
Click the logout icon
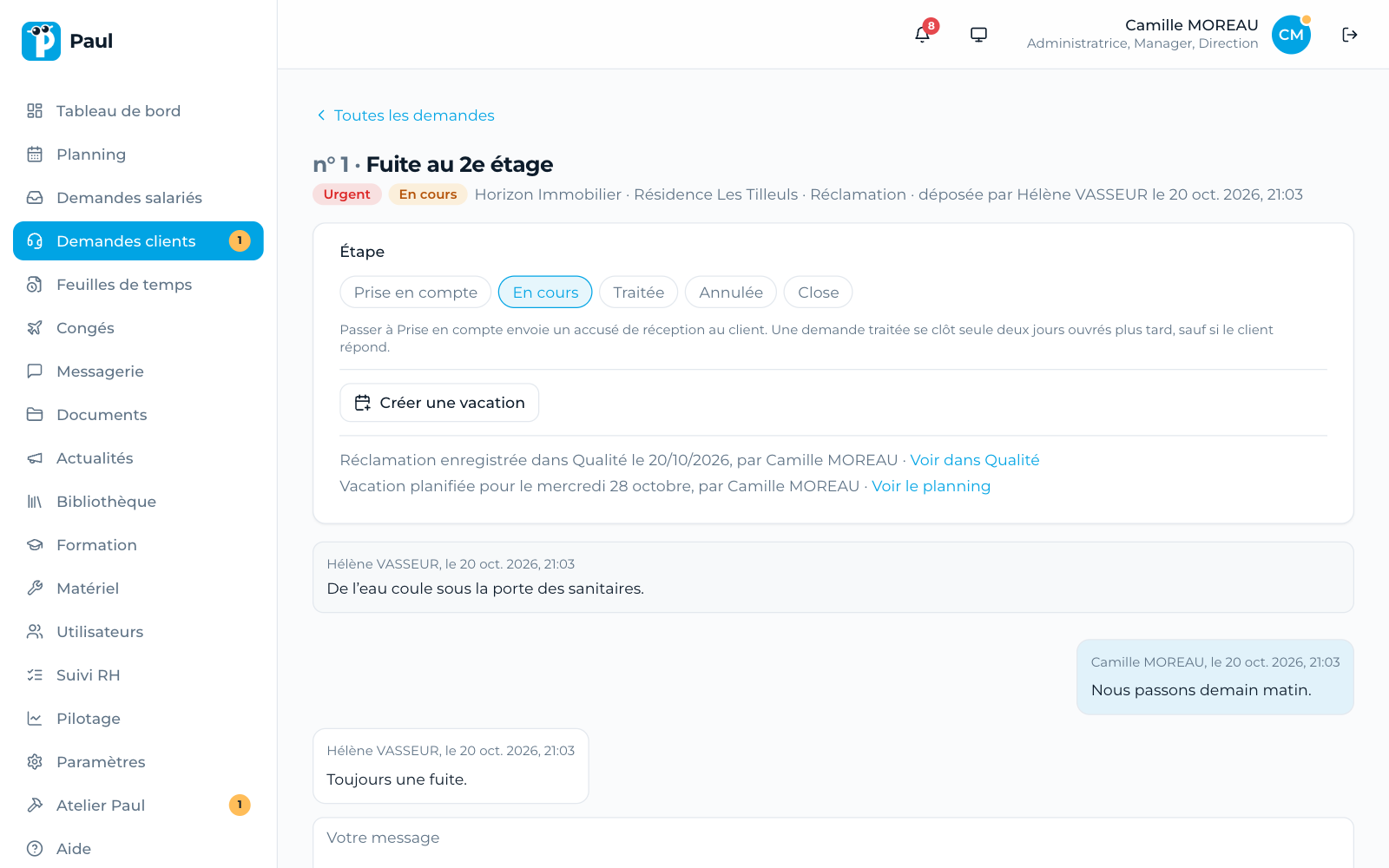[x=1350, y=35]
